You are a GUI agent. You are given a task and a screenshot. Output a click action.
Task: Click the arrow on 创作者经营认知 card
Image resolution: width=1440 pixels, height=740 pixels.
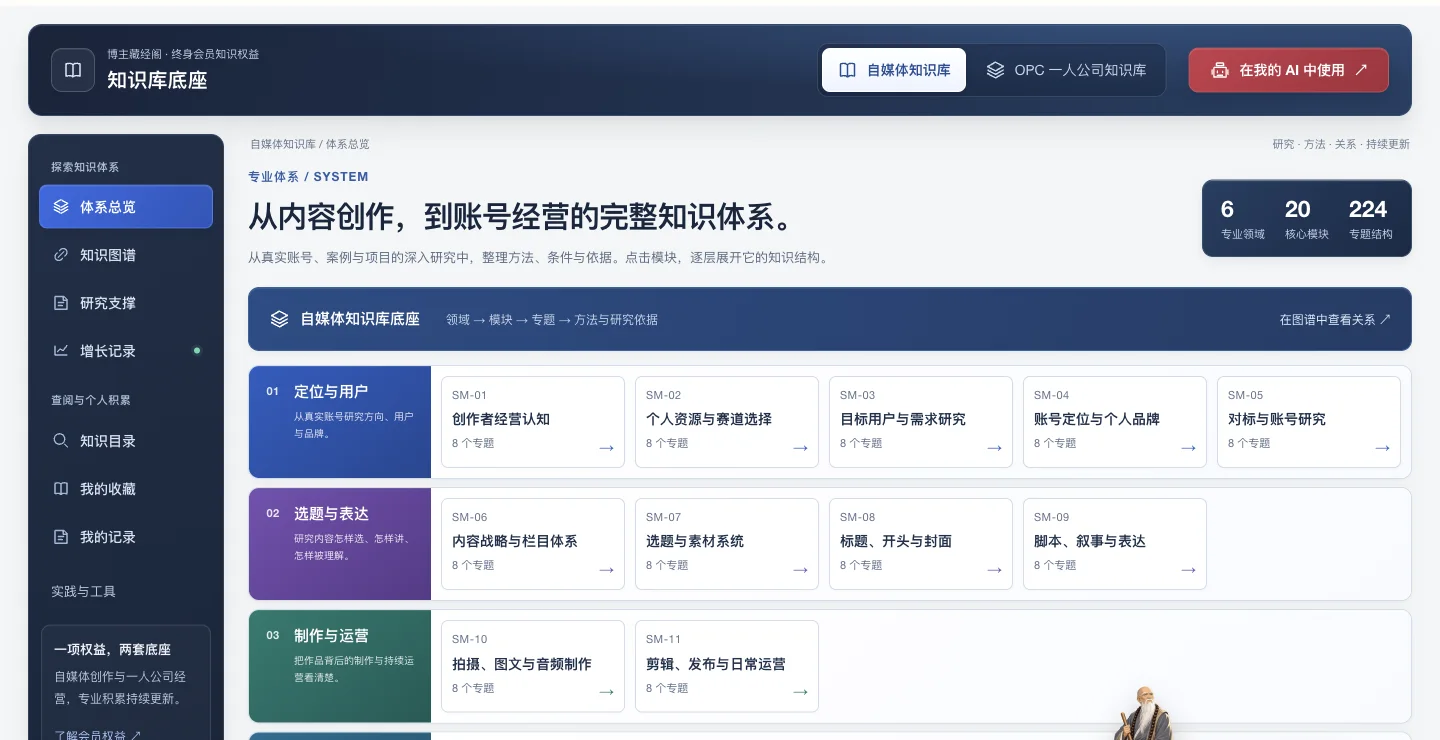coord(606,448)
